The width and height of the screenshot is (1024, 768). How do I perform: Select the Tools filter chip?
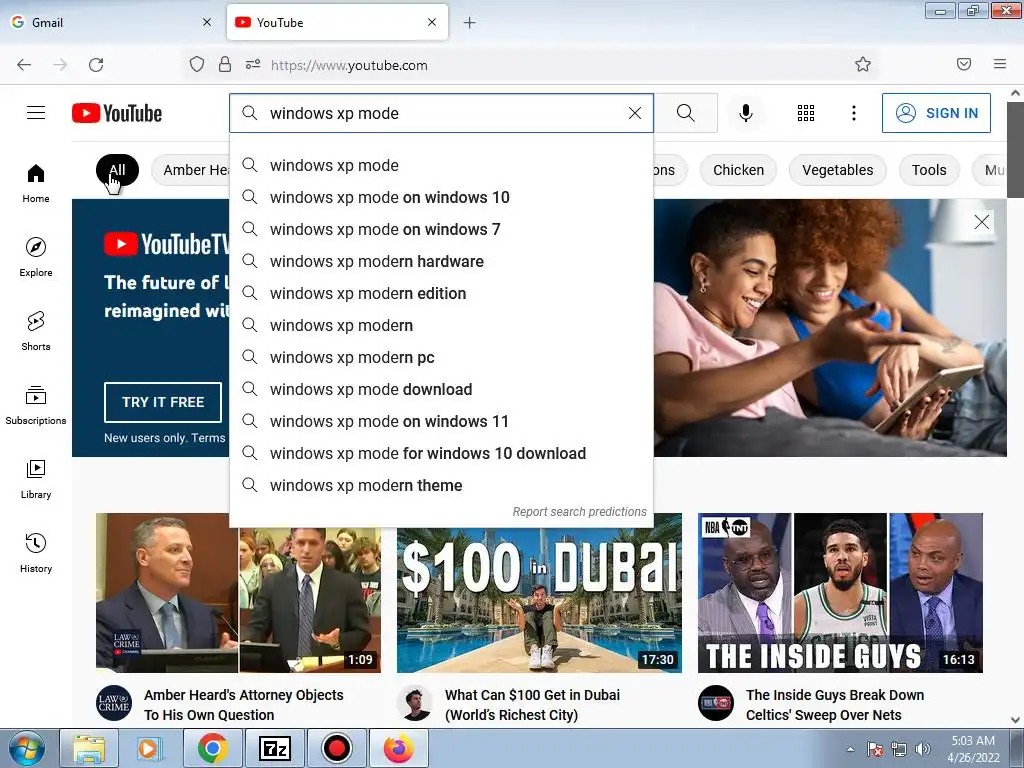point(929,170)
